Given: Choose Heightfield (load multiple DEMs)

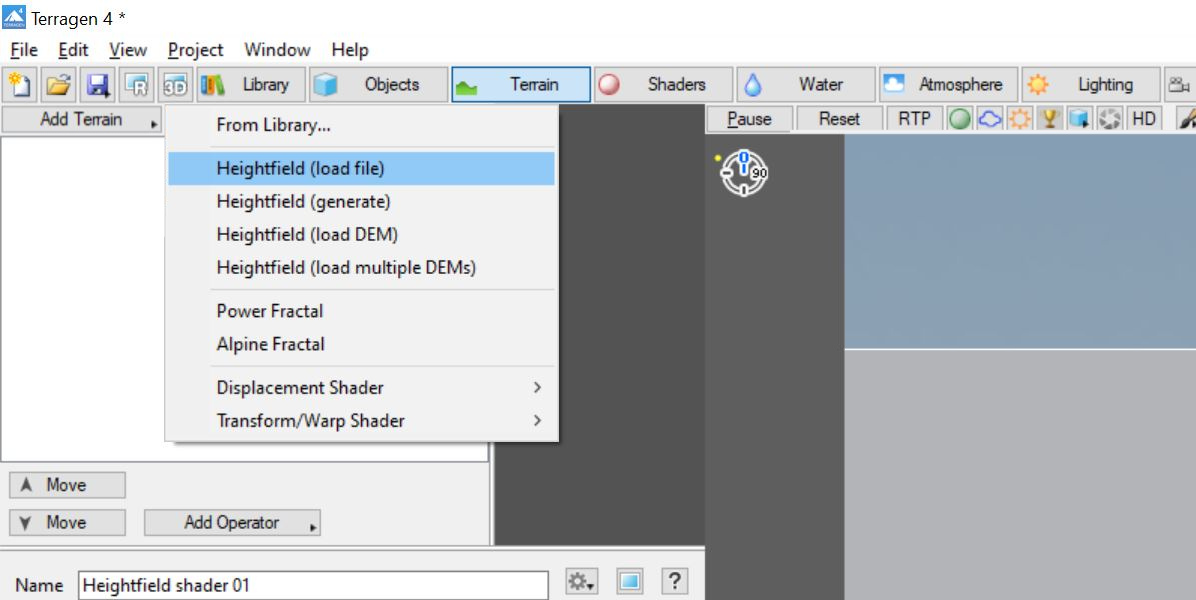Looking at the screenshot, I should 362,268.
